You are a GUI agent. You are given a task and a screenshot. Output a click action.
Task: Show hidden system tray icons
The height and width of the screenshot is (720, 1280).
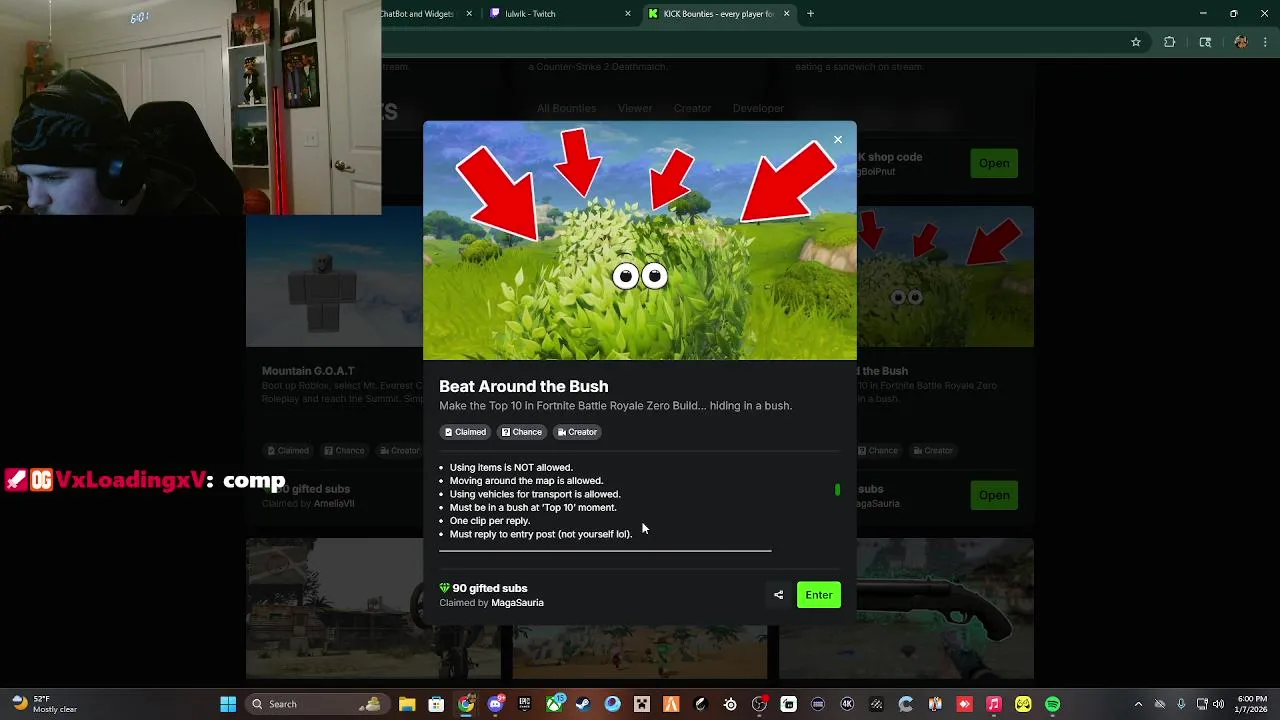coord(1138,704)
